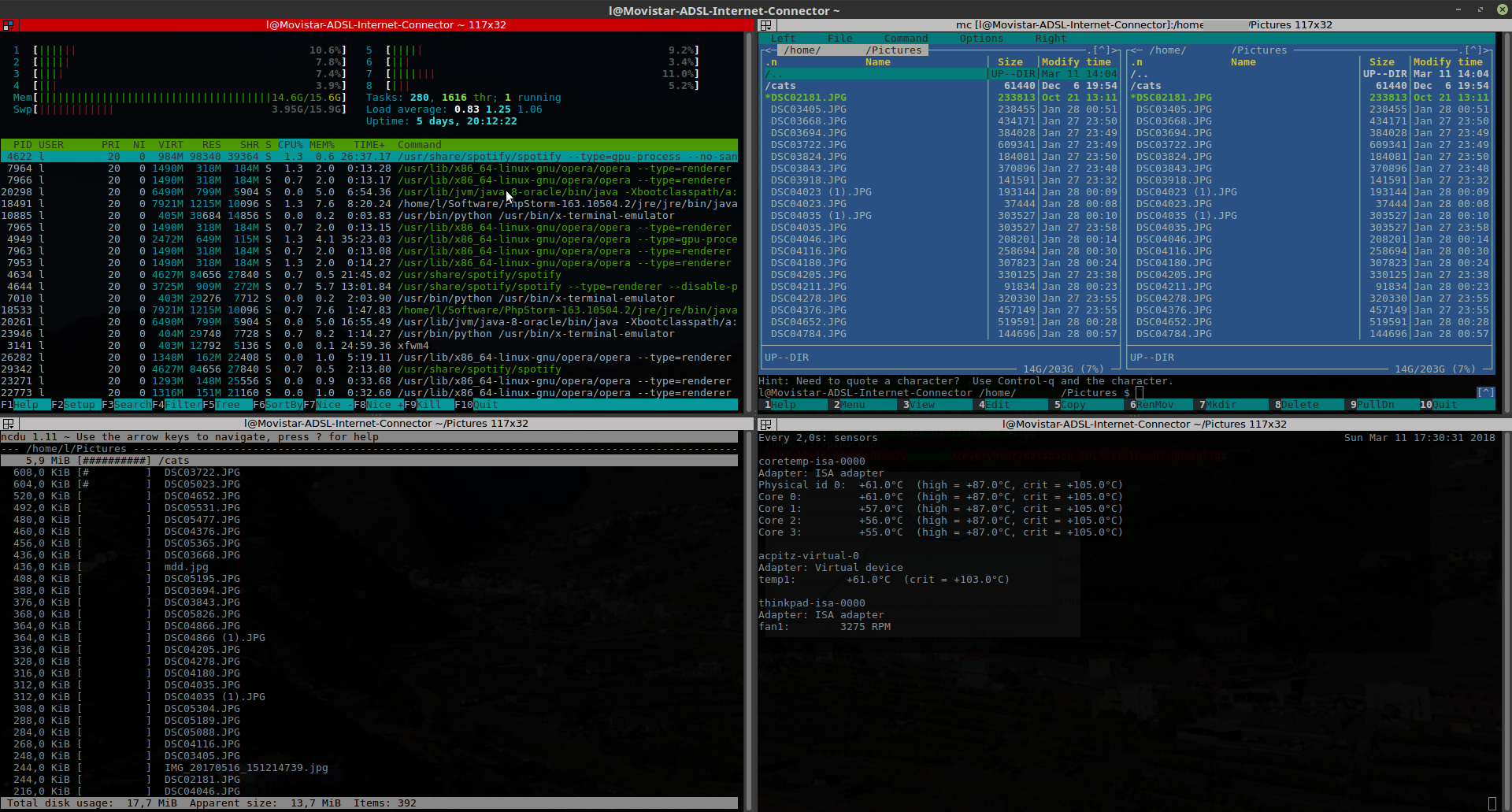The height and width of the screenshot is (812, 1512).
Task: Open the Options menu in mc
Action: (981, 39)
